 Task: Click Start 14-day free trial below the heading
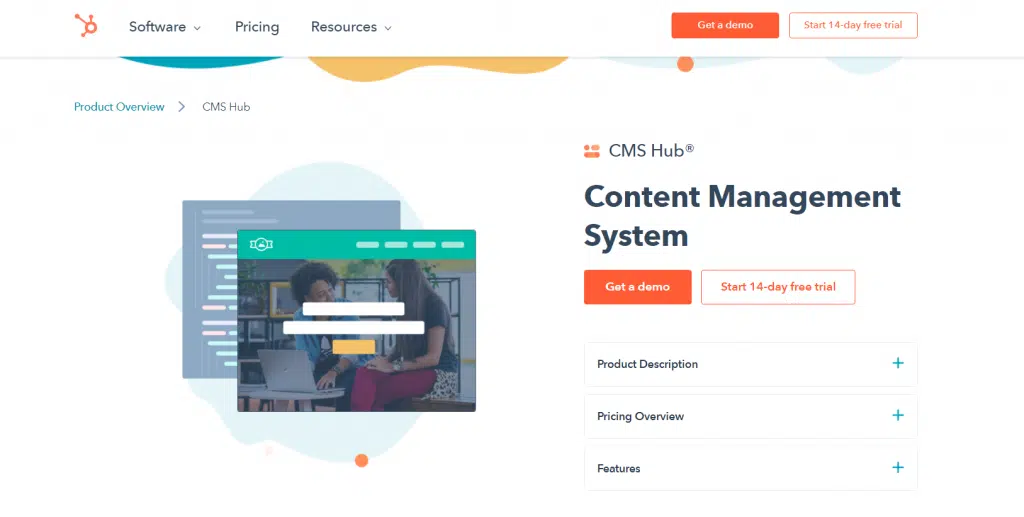[778, 287]
